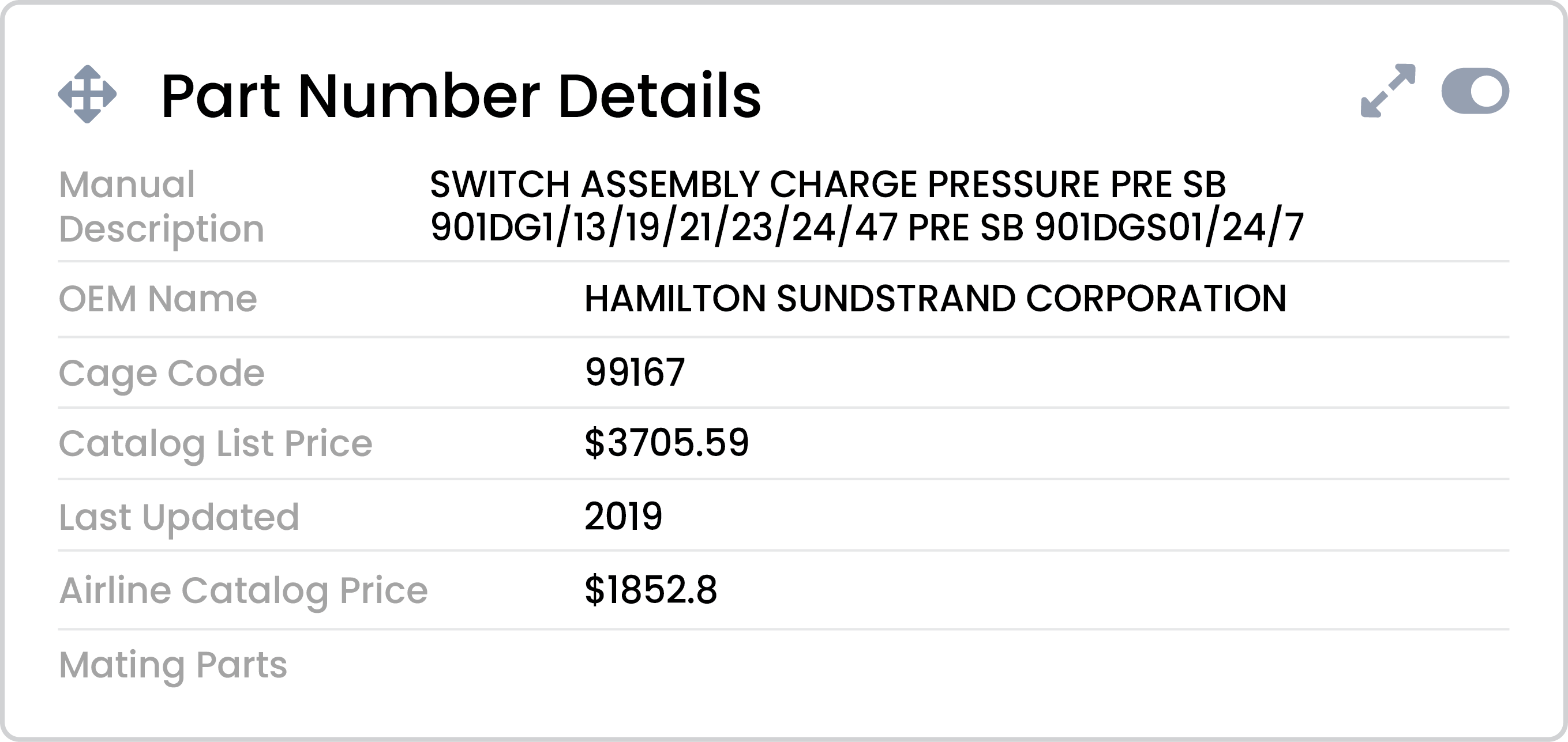Click the PRE SB 901DGS01/24/7 text
The width and height of the screenshot is (1568, 742).
[x=1105, y=228]
